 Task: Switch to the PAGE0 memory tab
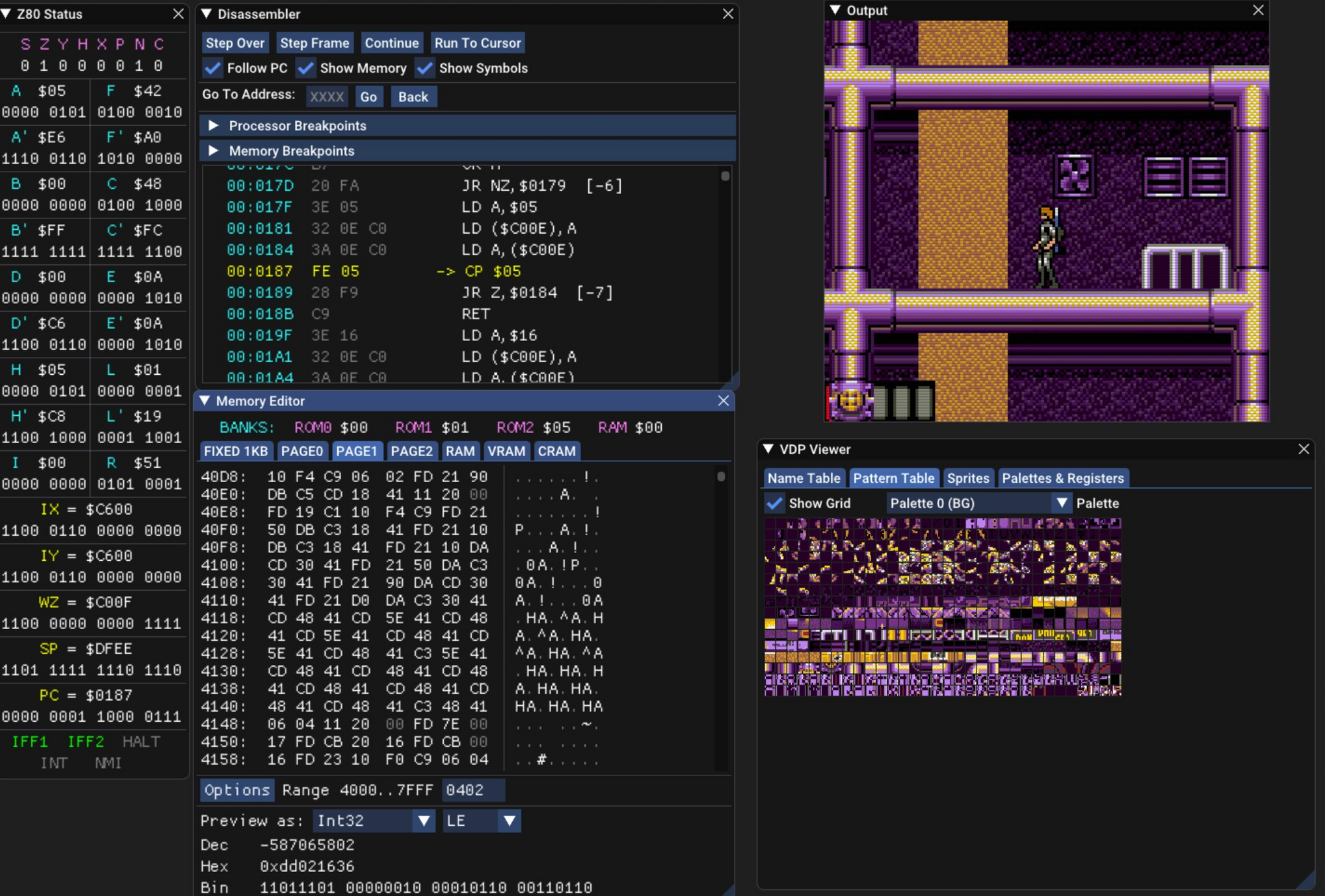[302, 451]
